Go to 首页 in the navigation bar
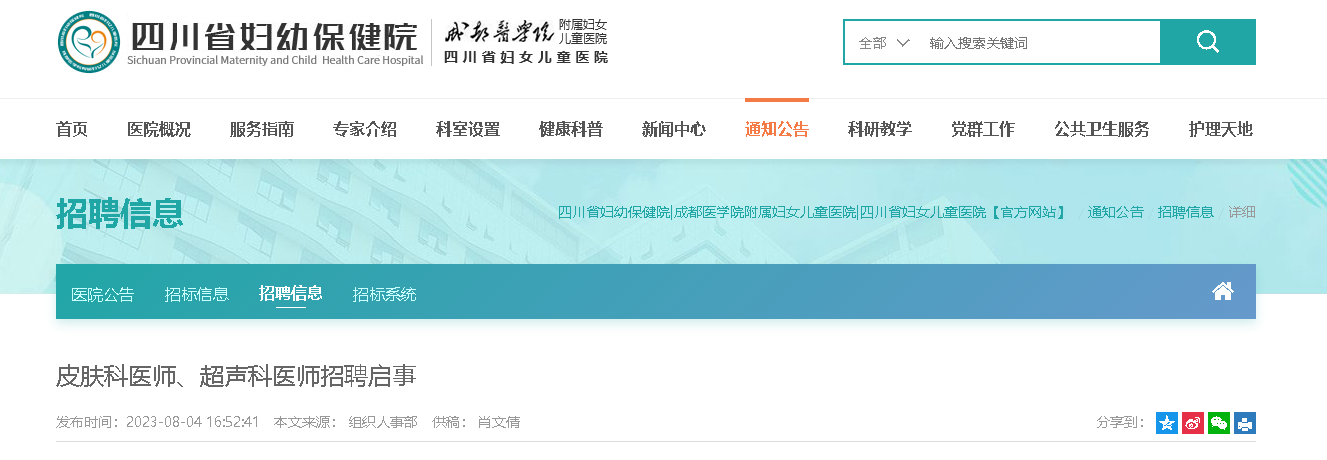1327x460 pixels. pyautogui.click(x=72, y=129)
